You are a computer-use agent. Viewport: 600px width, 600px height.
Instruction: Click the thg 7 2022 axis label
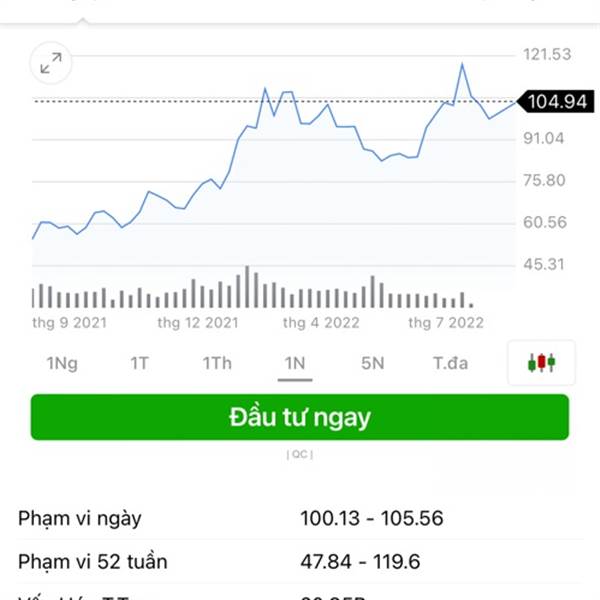click(446, 323)
